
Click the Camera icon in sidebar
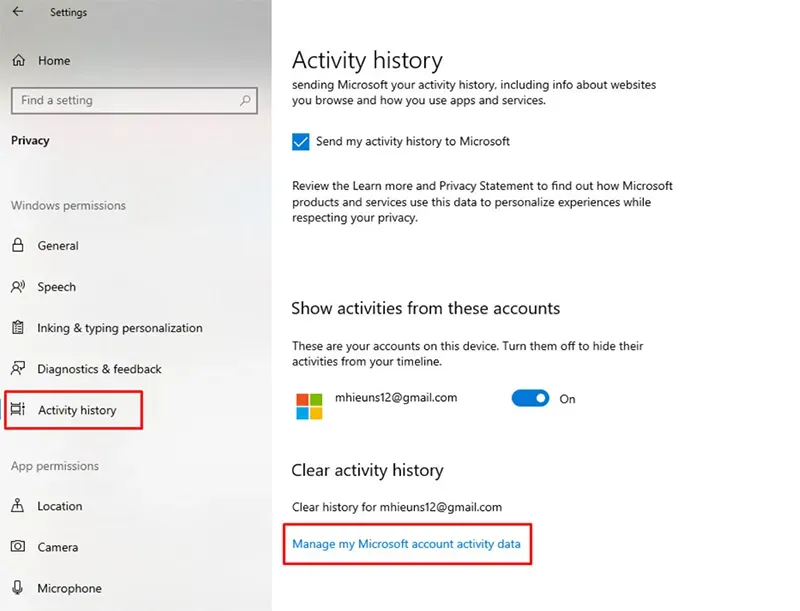18,547
